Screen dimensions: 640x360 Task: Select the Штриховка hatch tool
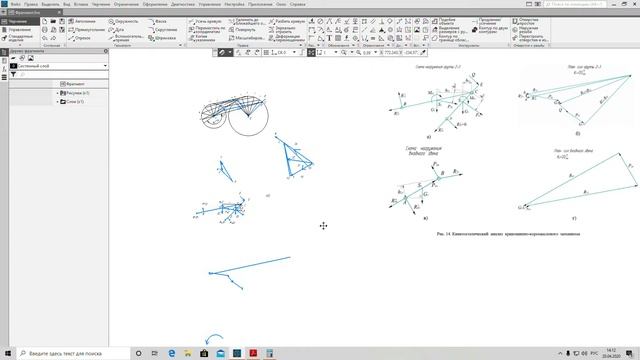coord(162,38)
